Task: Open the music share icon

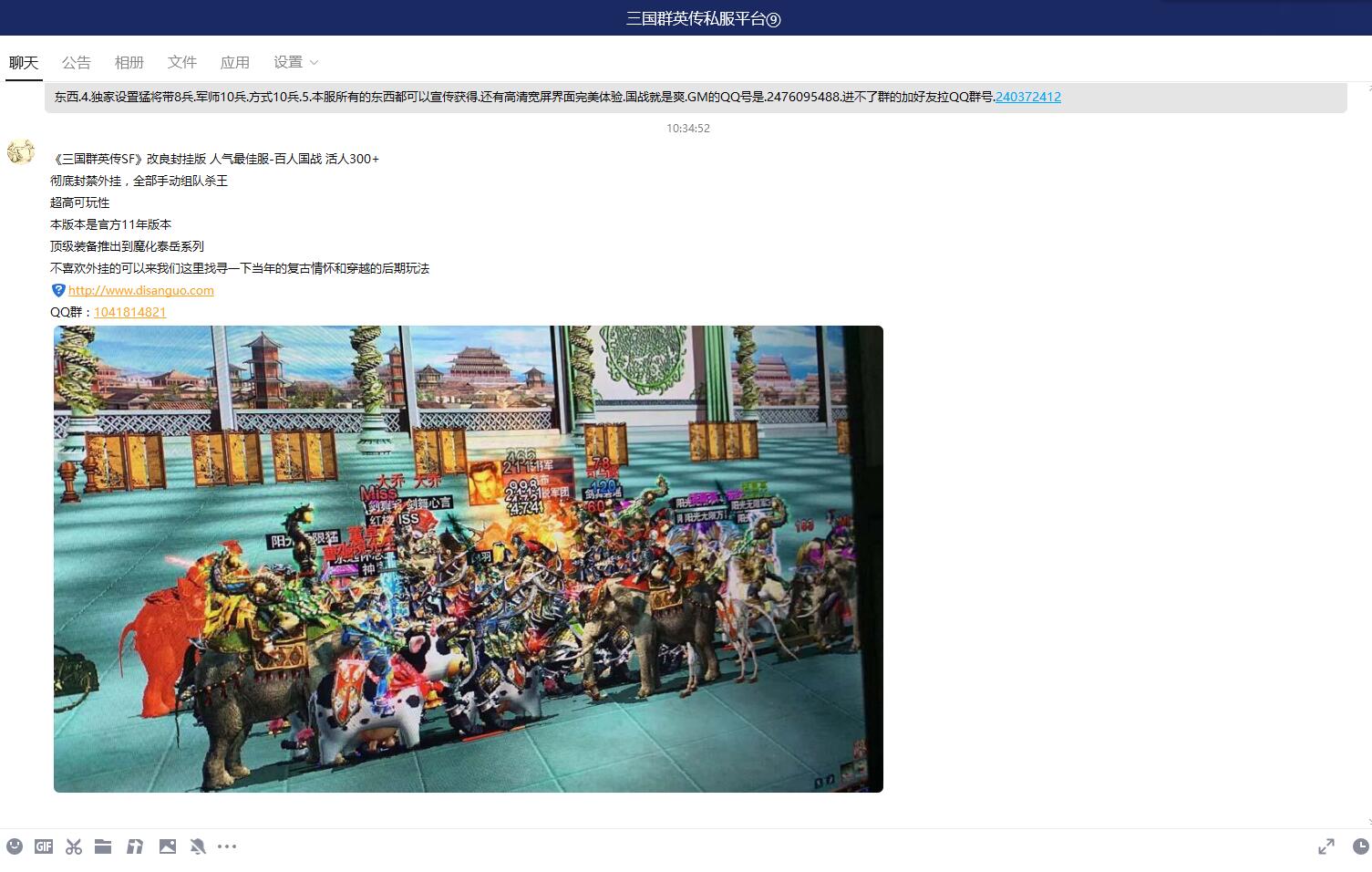Action: [x=135, y=846]
